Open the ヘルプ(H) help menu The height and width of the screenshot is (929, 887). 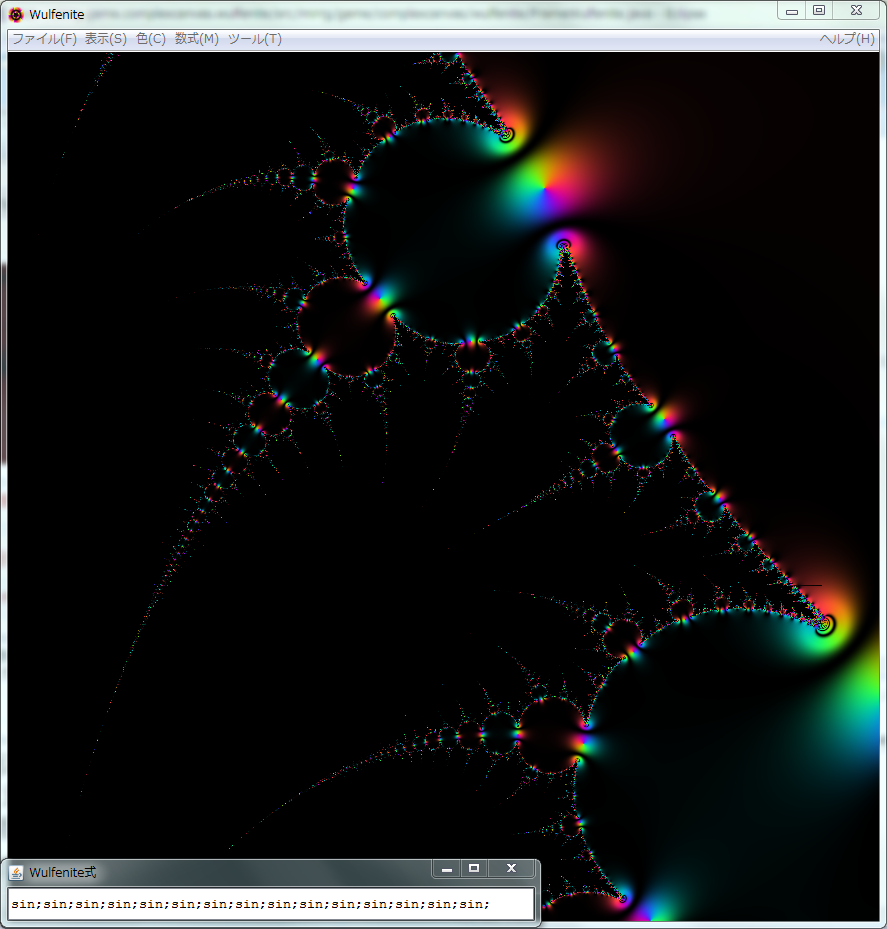pos(846,39)
